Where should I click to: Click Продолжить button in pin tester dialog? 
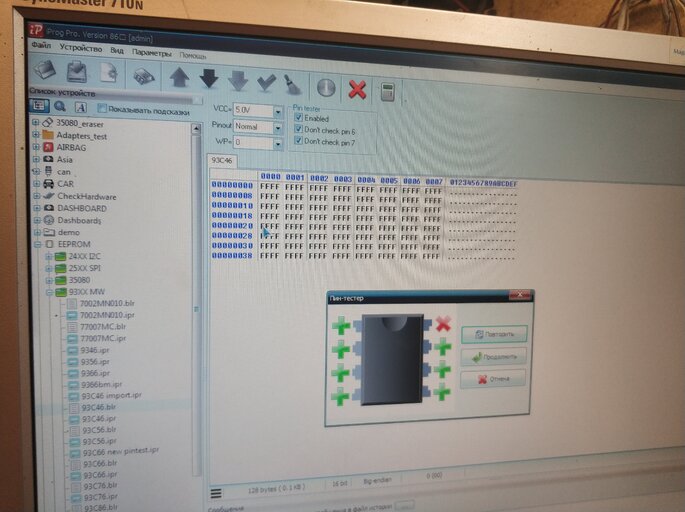click(494, 357)
